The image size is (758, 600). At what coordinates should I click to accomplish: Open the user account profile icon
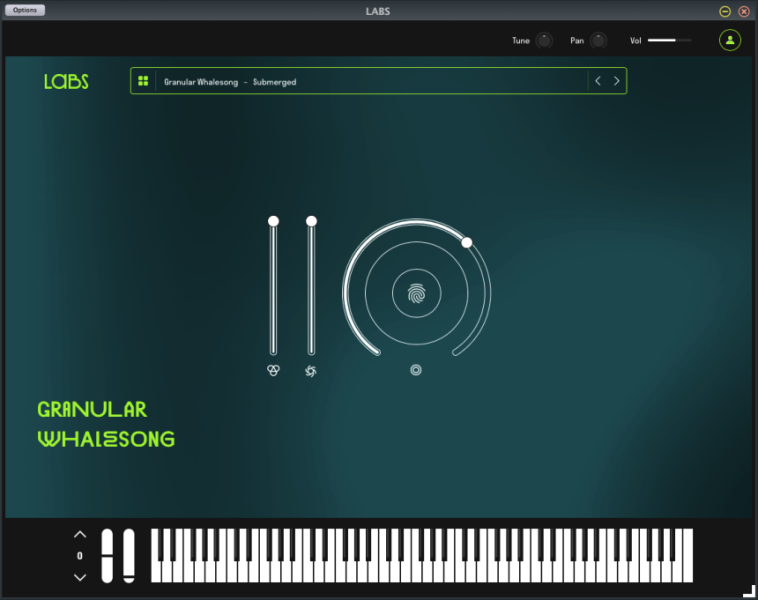pyautogui.click(x=730, y=40)
